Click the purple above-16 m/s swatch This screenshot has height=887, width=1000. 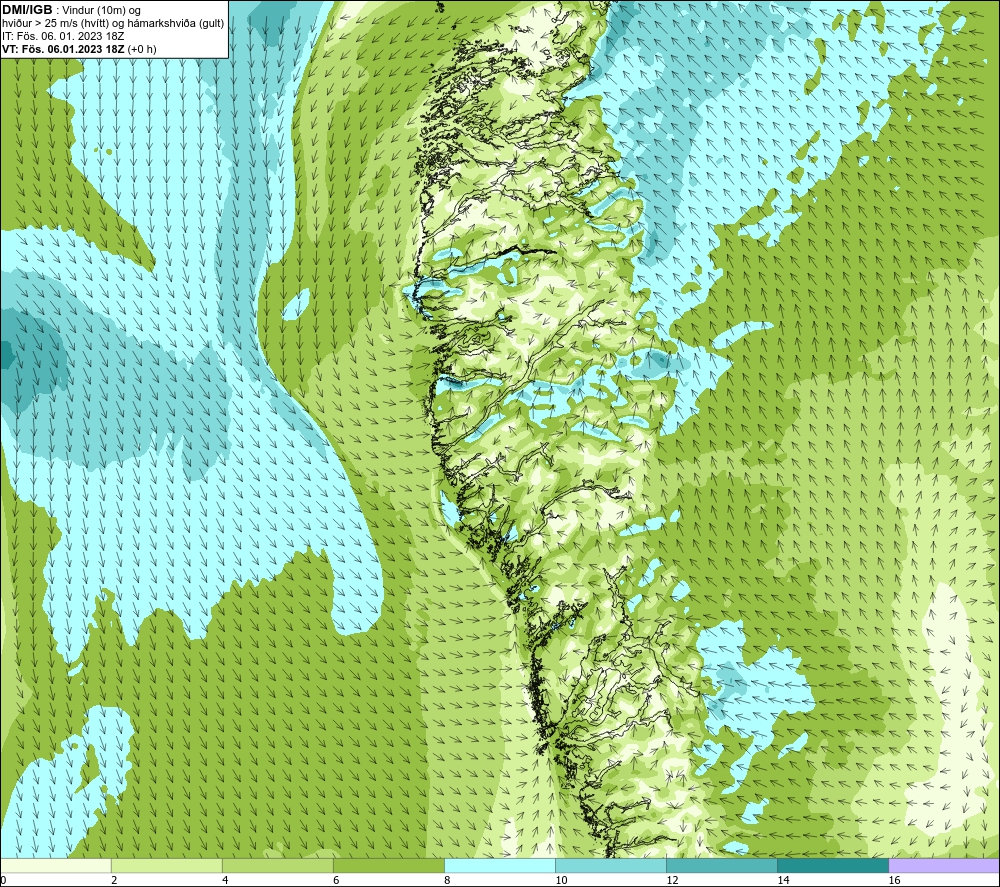tap(943, 865)
